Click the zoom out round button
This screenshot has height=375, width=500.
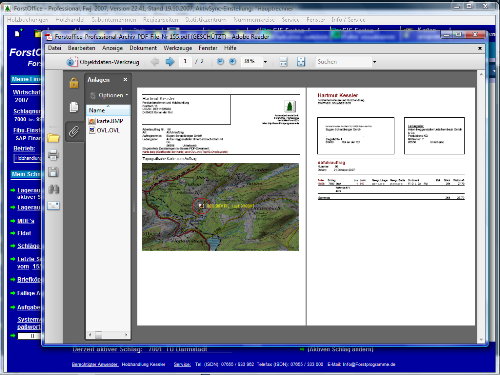pos(220,61)
